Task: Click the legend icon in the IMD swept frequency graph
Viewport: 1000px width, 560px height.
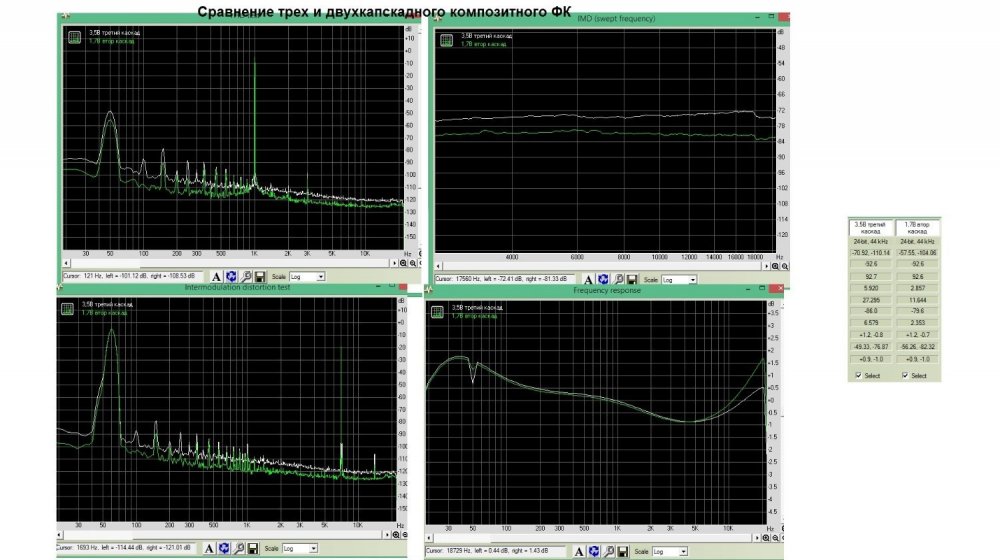Action: tap(446, 40)
